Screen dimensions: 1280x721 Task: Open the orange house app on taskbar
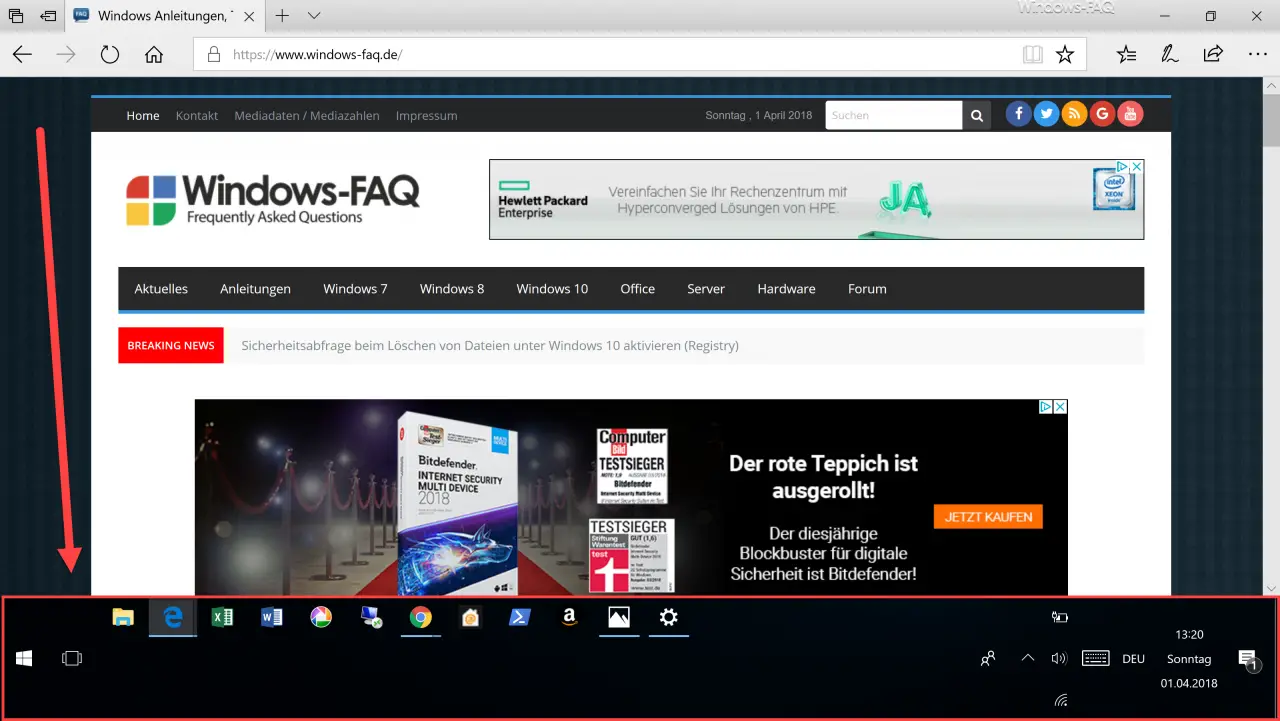(x=470, y=617)
